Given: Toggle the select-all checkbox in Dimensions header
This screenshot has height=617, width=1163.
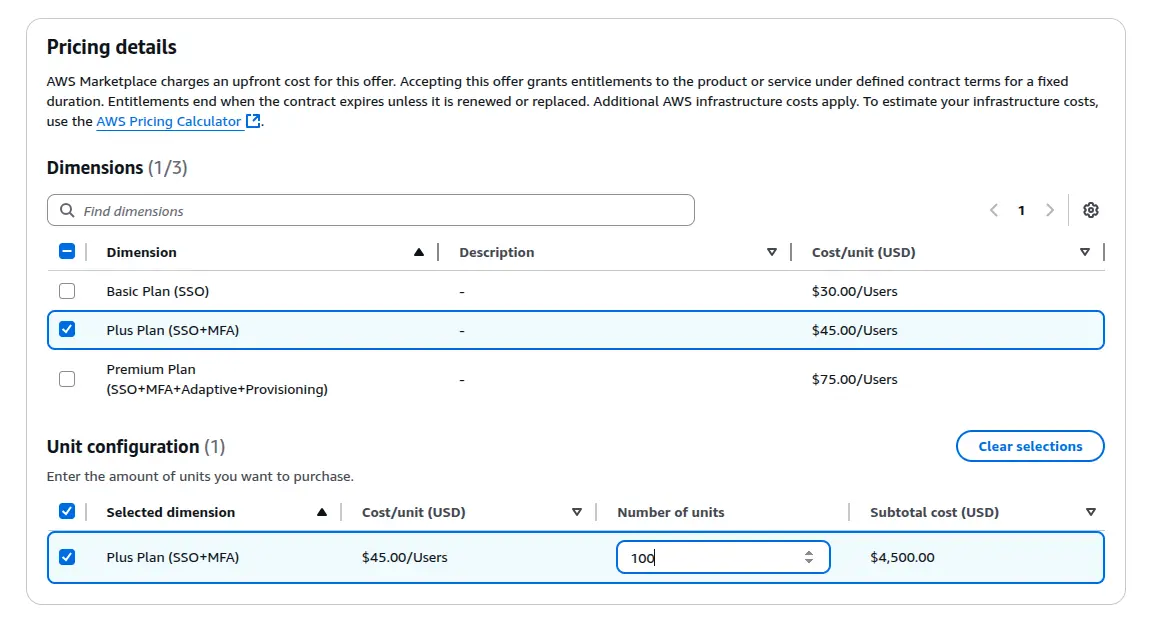Looking at the screenshot, I should point(67,251).
